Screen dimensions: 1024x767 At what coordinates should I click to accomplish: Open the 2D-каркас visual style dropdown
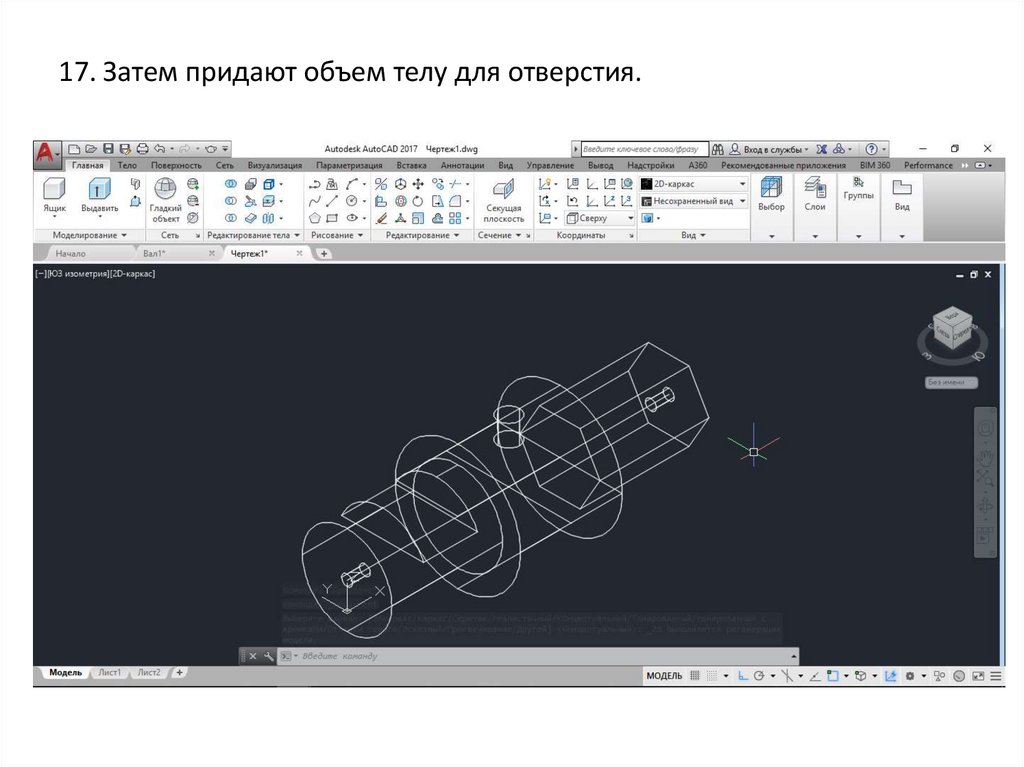coord(694,184)
